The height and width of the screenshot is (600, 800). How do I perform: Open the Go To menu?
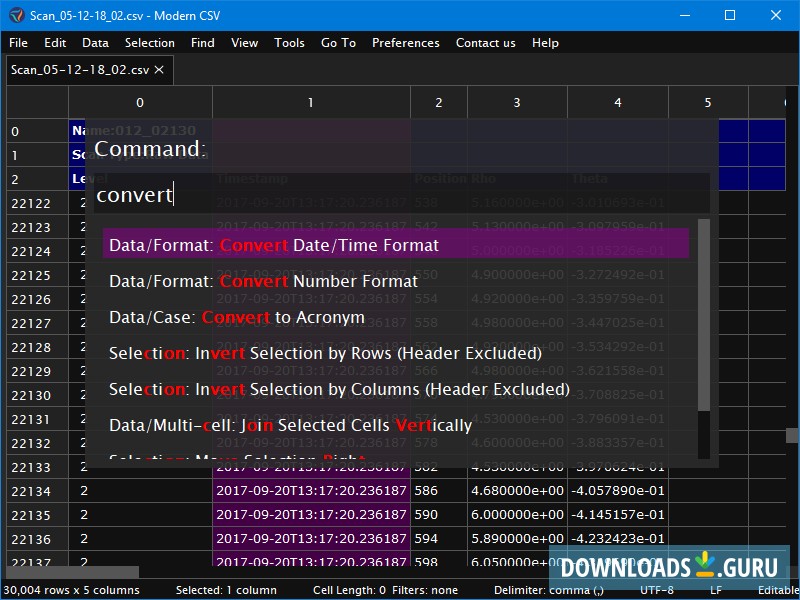click(338, 43)
